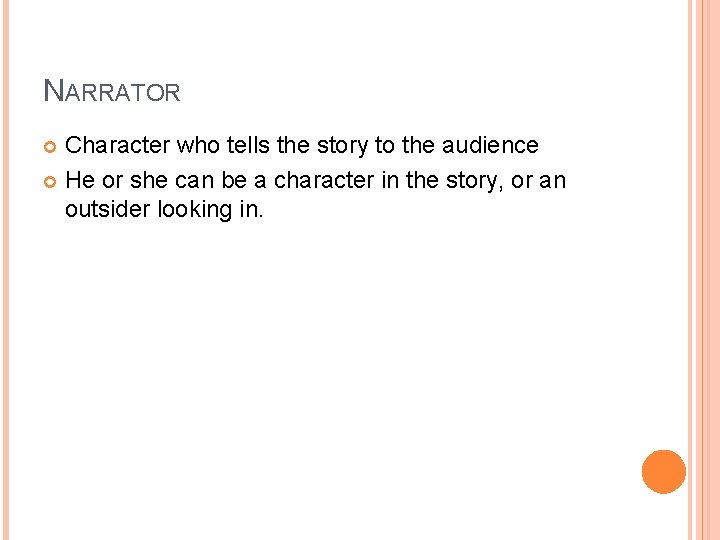Click the word "tells" in the first bullet
Image resolution: width=720 pixels, height=540 pixels.
[x=249, y=145]
